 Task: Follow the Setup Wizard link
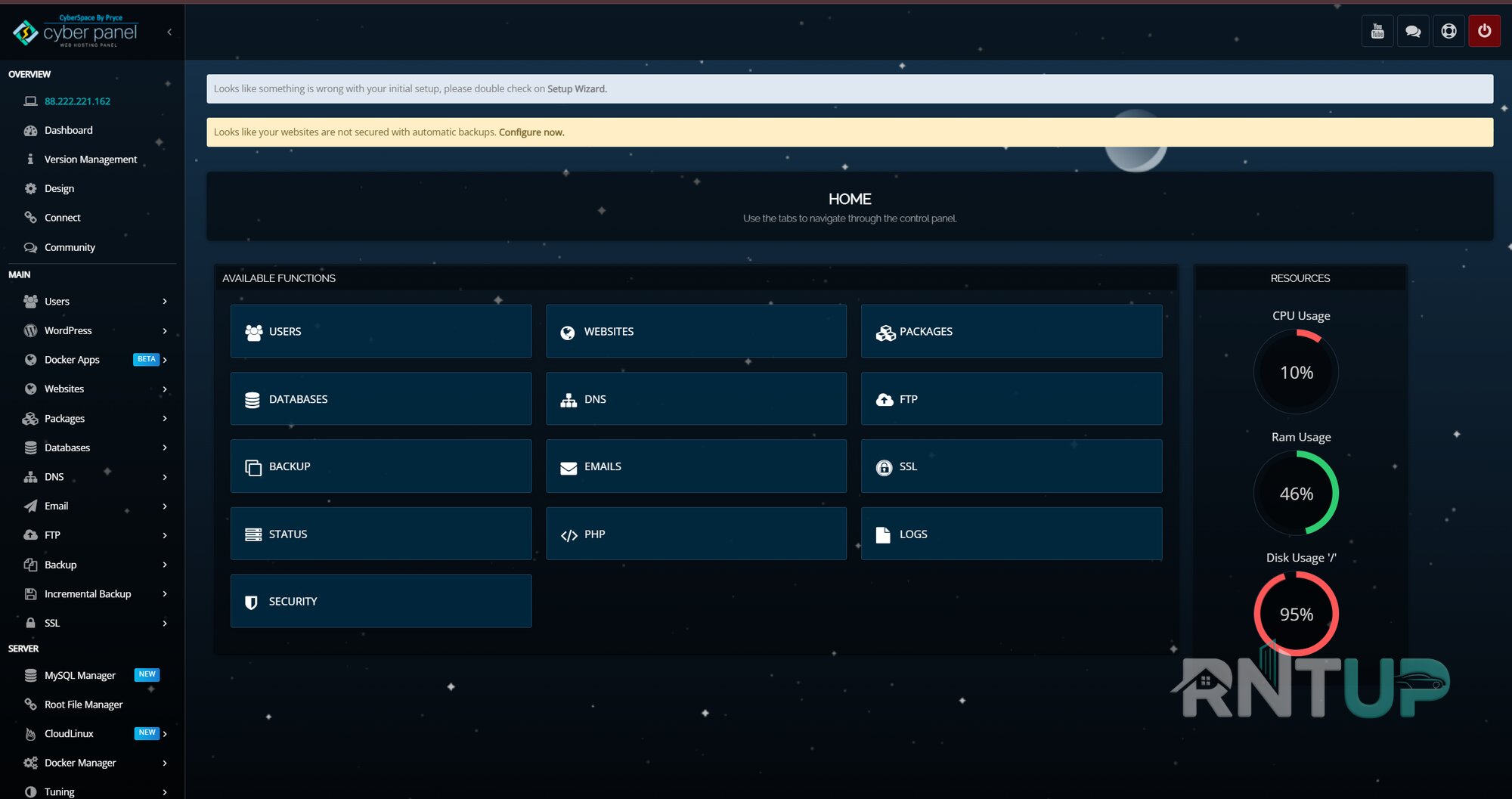point(576,89)
